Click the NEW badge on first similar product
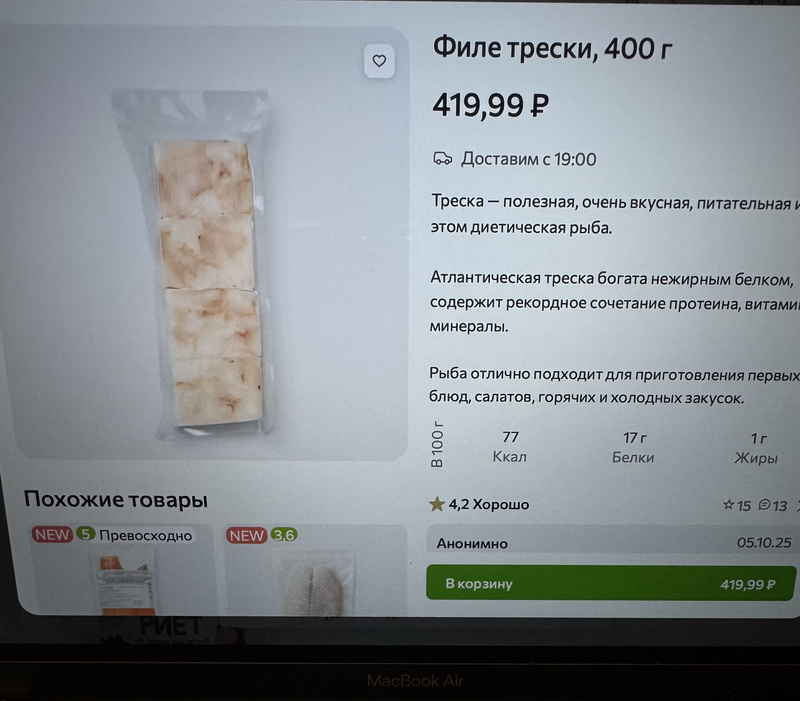Screen dimensions: 800x701 pyautogui.click(x=52, y=534)
